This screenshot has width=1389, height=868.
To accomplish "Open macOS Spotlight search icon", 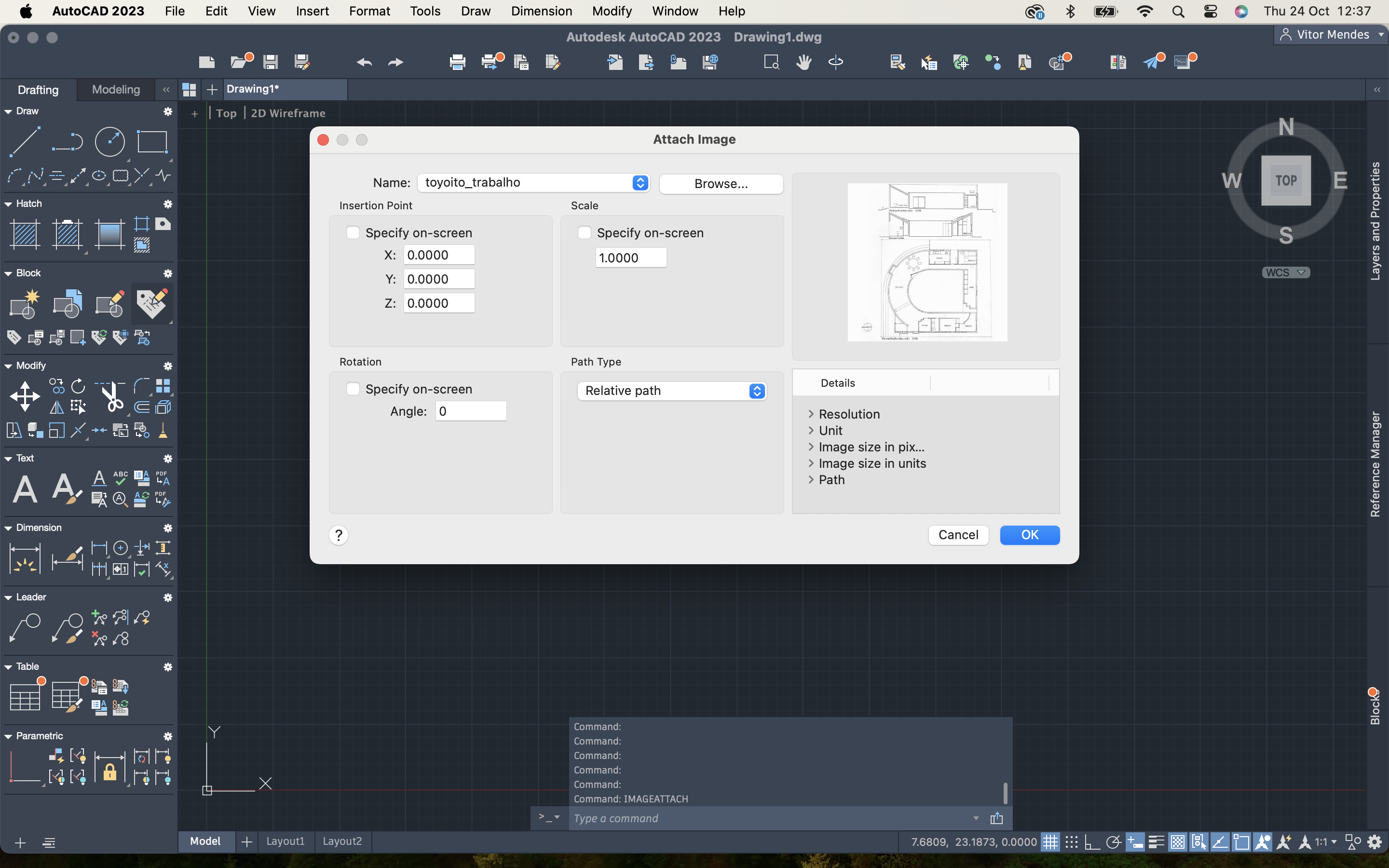I will (1178, 12).
